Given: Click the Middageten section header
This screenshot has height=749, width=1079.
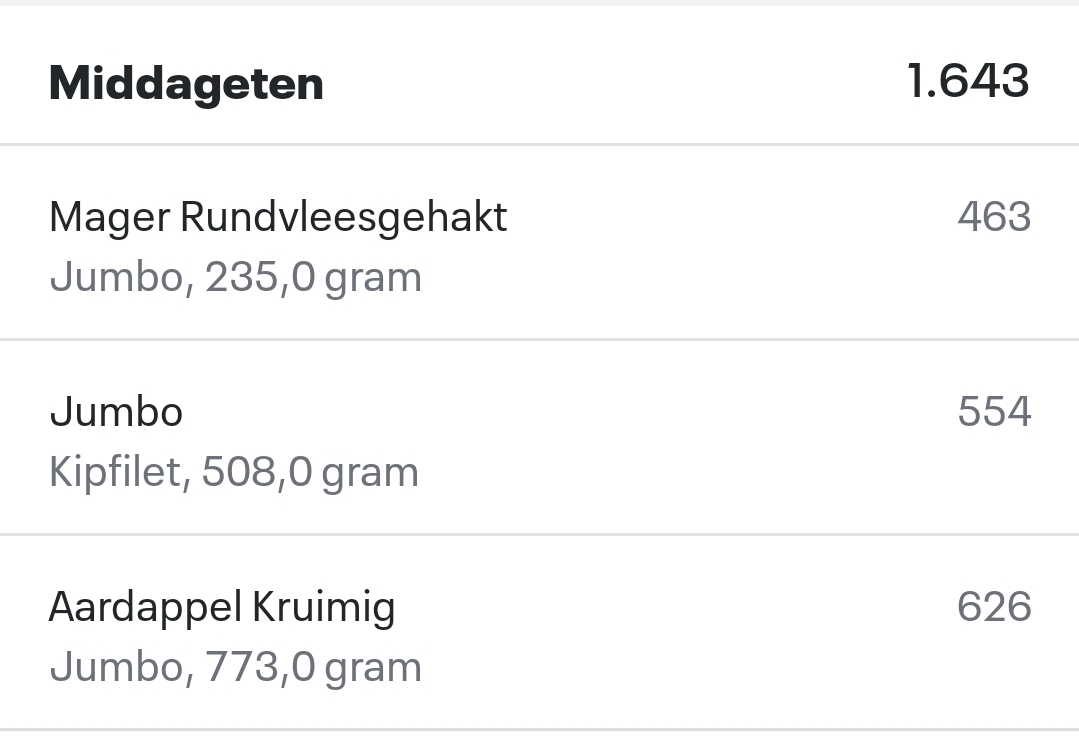Looking at the screenshot, I should pyautogui.click(x=186, y=82).
